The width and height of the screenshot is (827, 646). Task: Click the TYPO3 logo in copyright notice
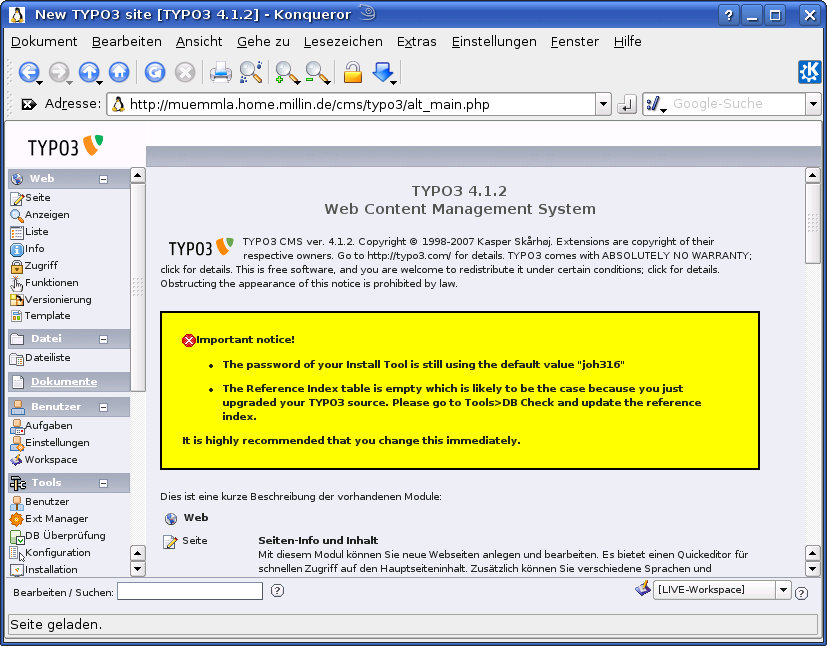201,247
